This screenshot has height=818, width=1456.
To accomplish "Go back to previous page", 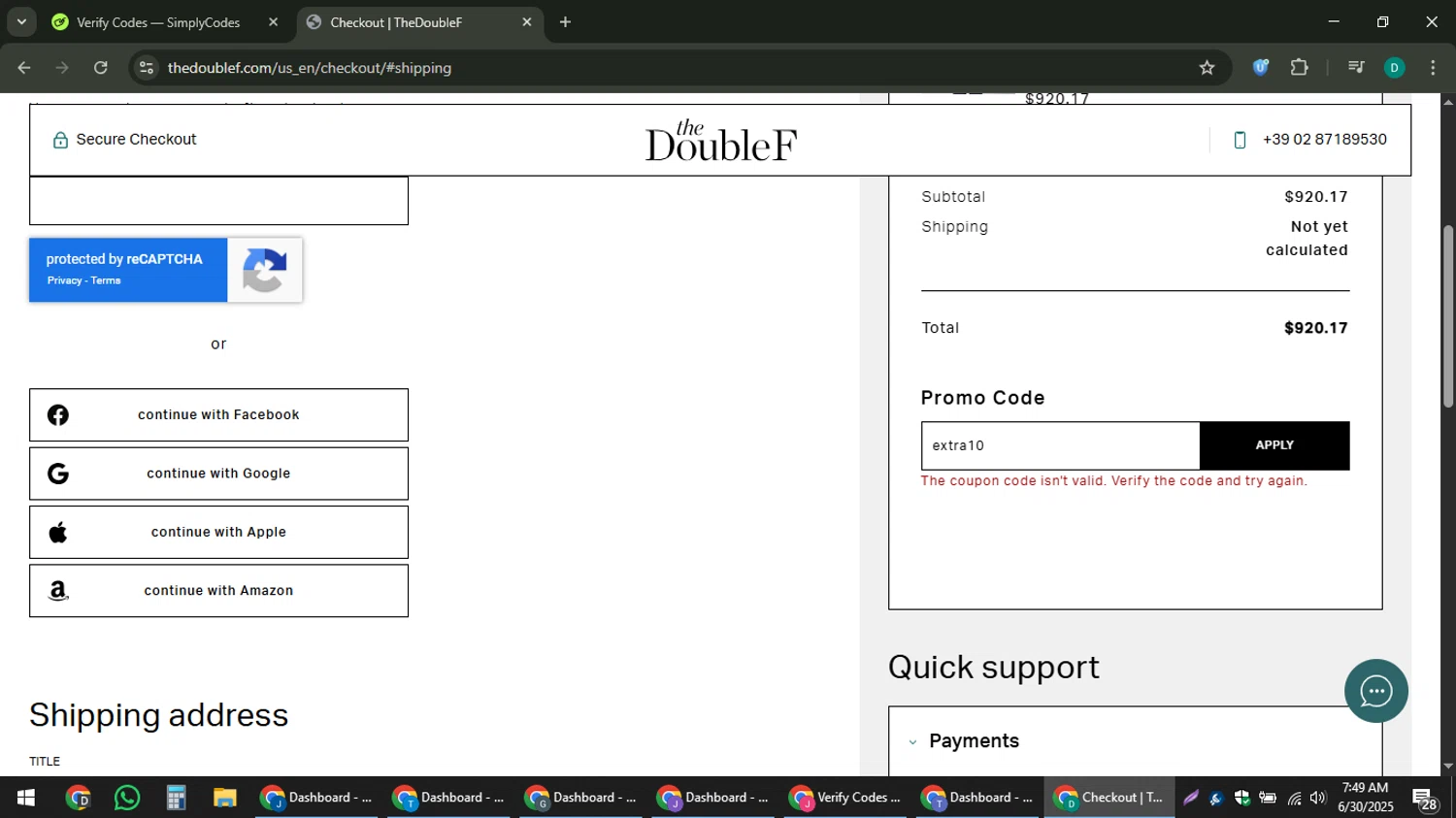I will click(24, 68).
